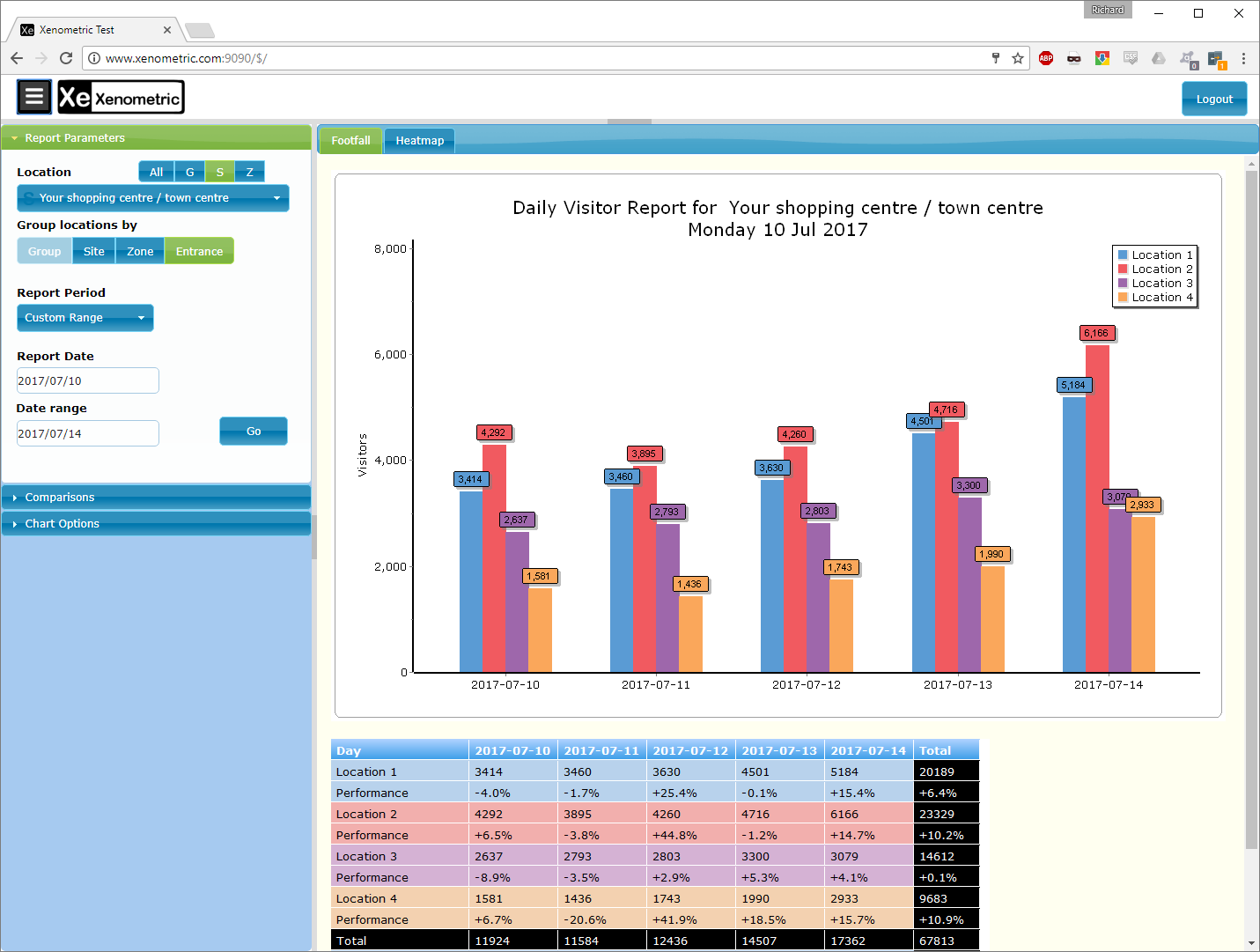Image resolution: width=1260 pixels, height=952 pixels.
Task: Open the Custom Range report period dropdown
Action: tap(85, 318)
